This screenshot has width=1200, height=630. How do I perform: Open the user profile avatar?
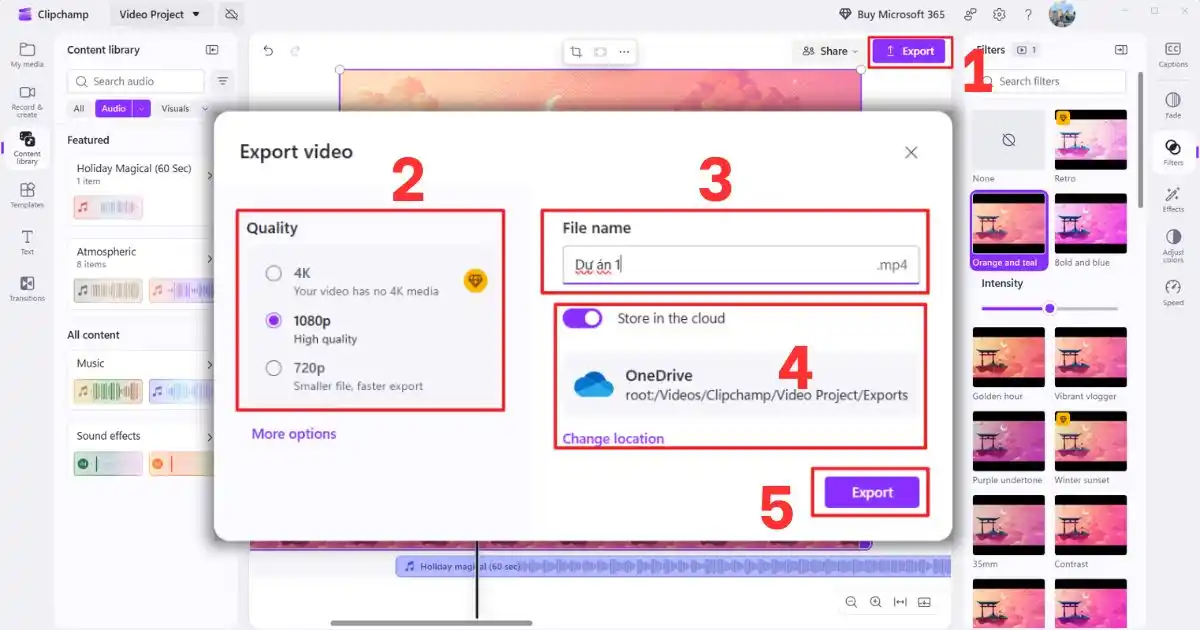(x=1062, y=14)
